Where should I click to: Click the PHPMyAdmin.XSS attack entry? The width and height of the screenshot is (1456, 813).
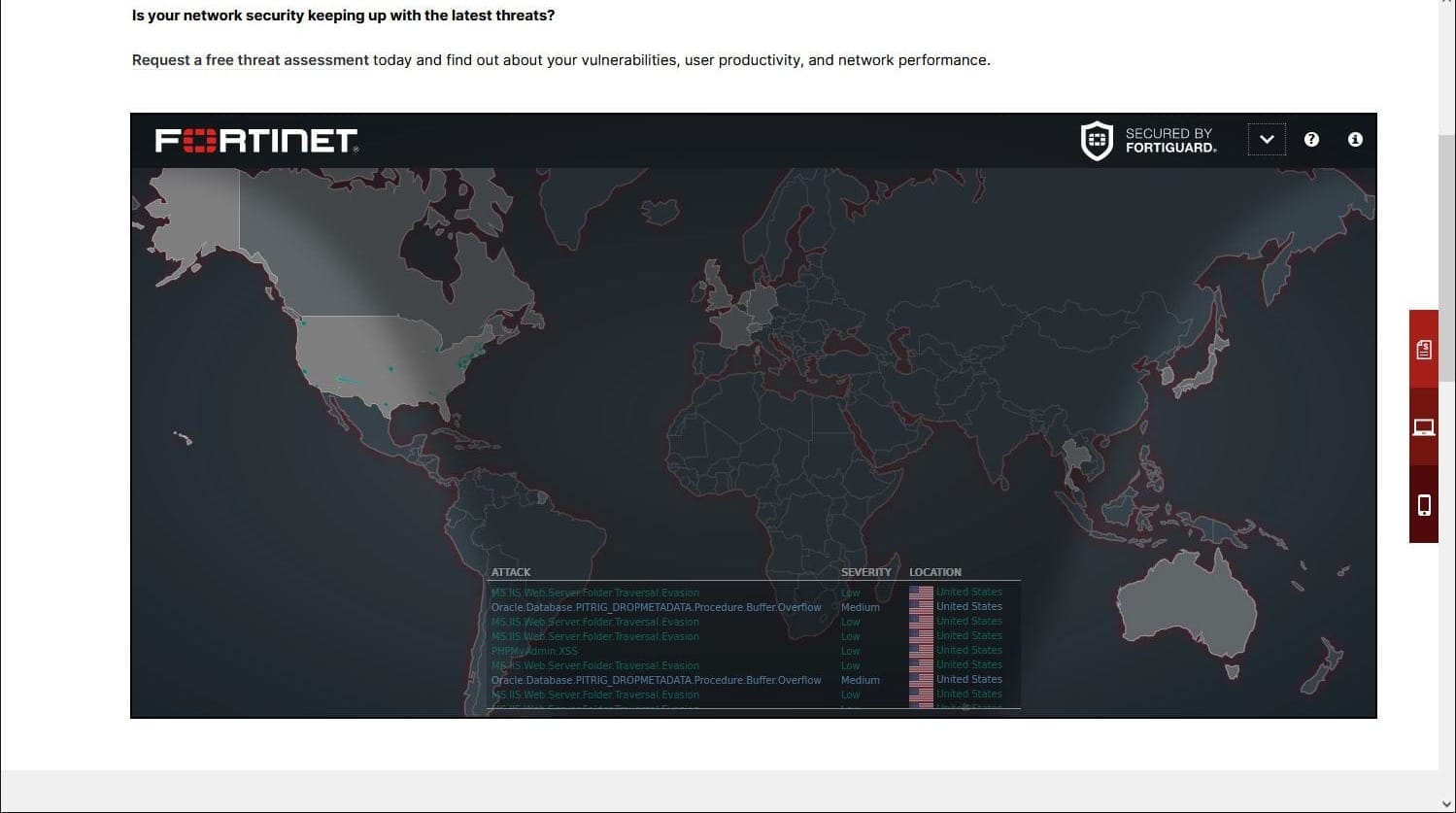pos(534,651)
